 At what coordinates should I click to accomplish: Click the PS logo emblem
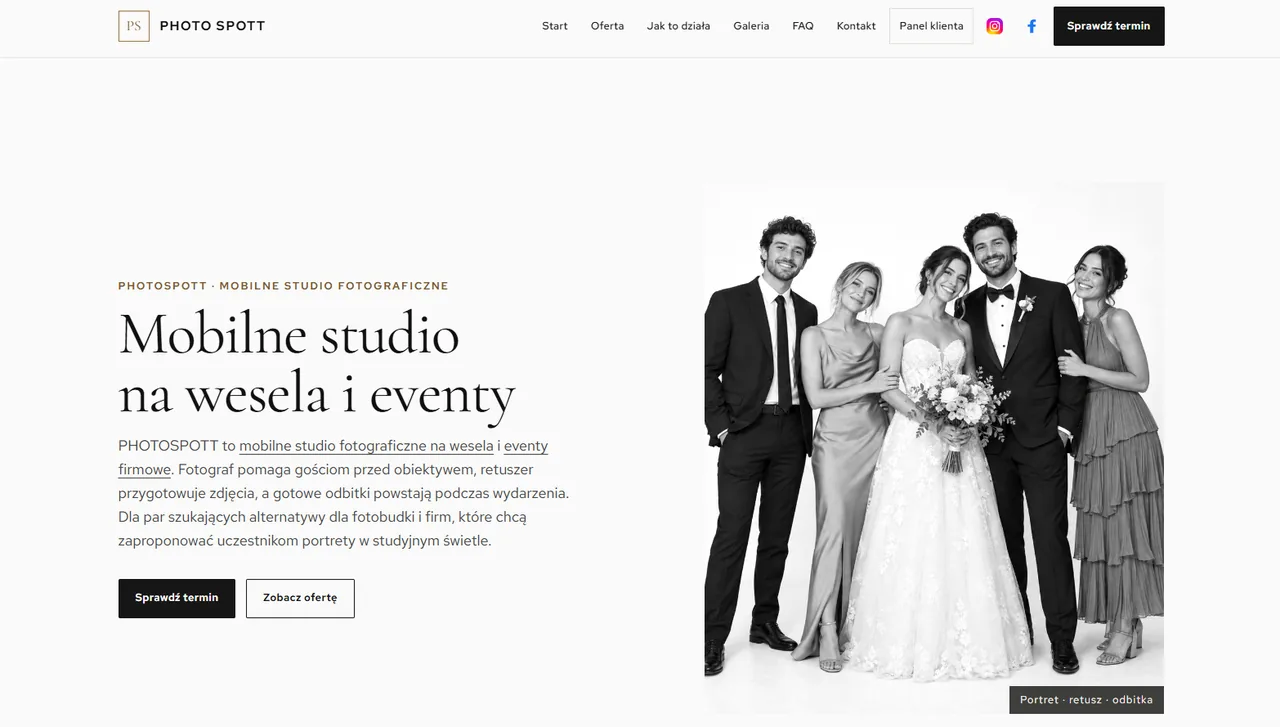click(x=134, y=26)
